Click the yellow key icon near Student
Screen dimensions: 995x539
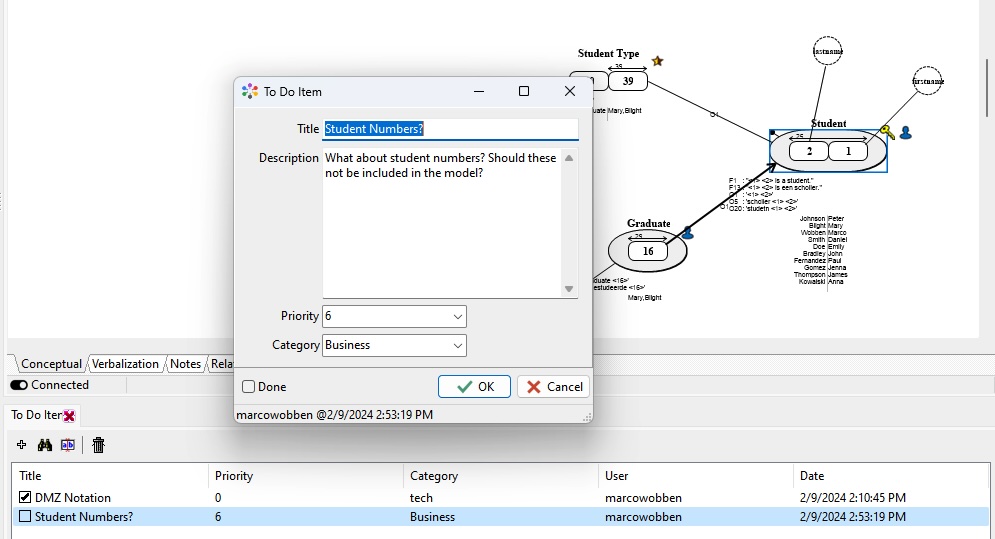click(x=886, y=131)
